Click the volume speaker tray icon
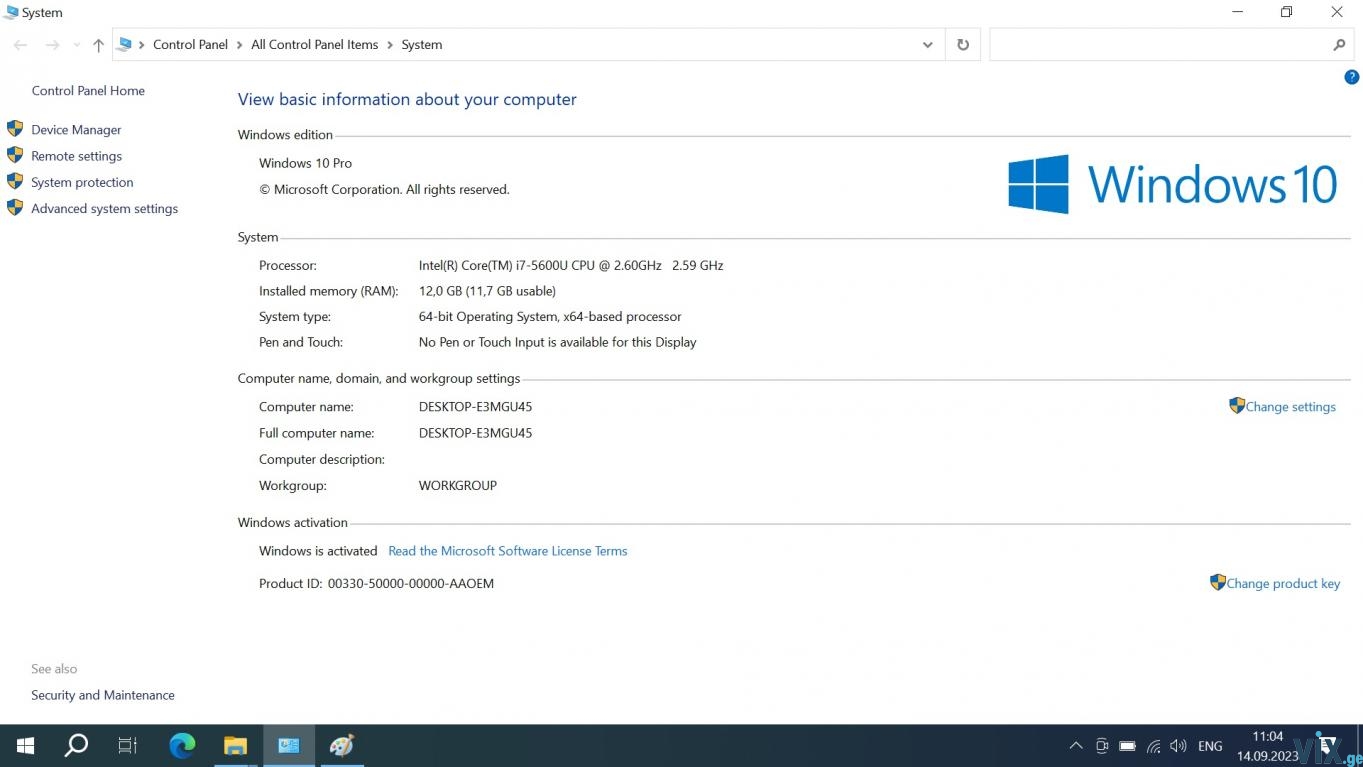 (x=1179, y=746)
